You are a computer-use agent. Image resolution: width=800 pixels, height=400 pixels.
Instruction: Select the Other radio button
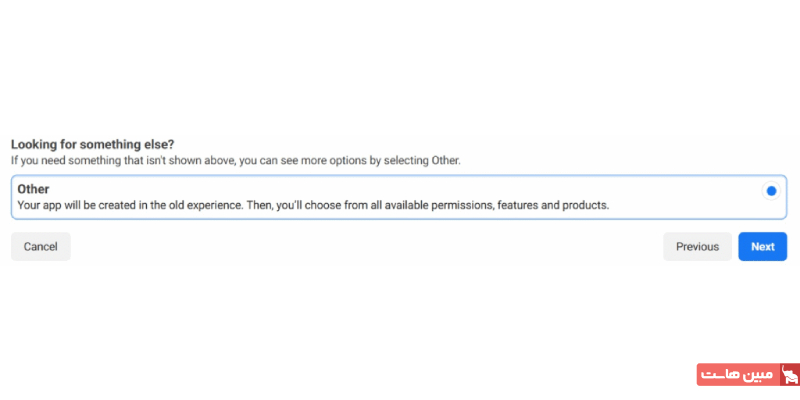771,191
